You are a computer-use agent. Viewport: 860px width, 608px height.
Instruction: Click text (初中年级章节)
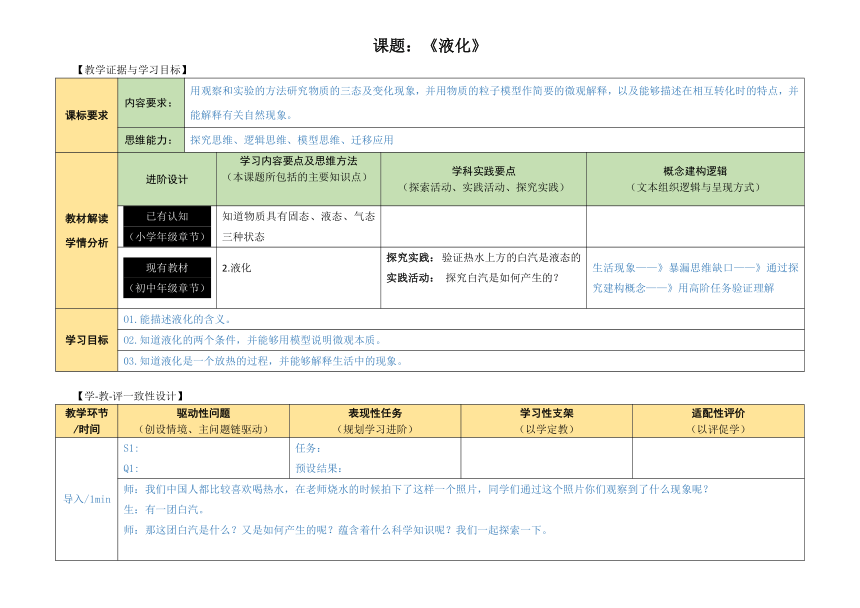167,288
